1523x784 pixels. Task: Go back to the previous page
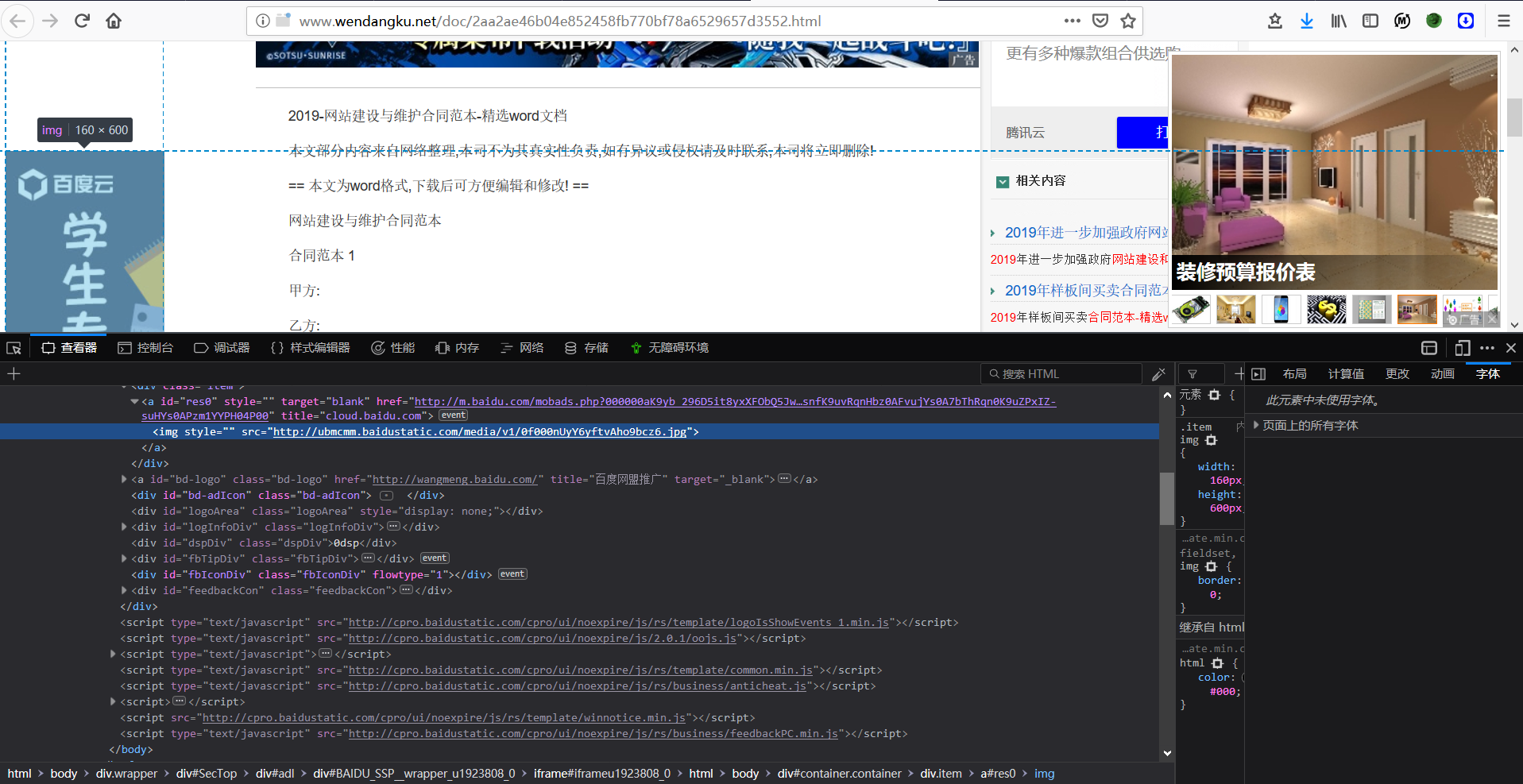tap(17, 21)
